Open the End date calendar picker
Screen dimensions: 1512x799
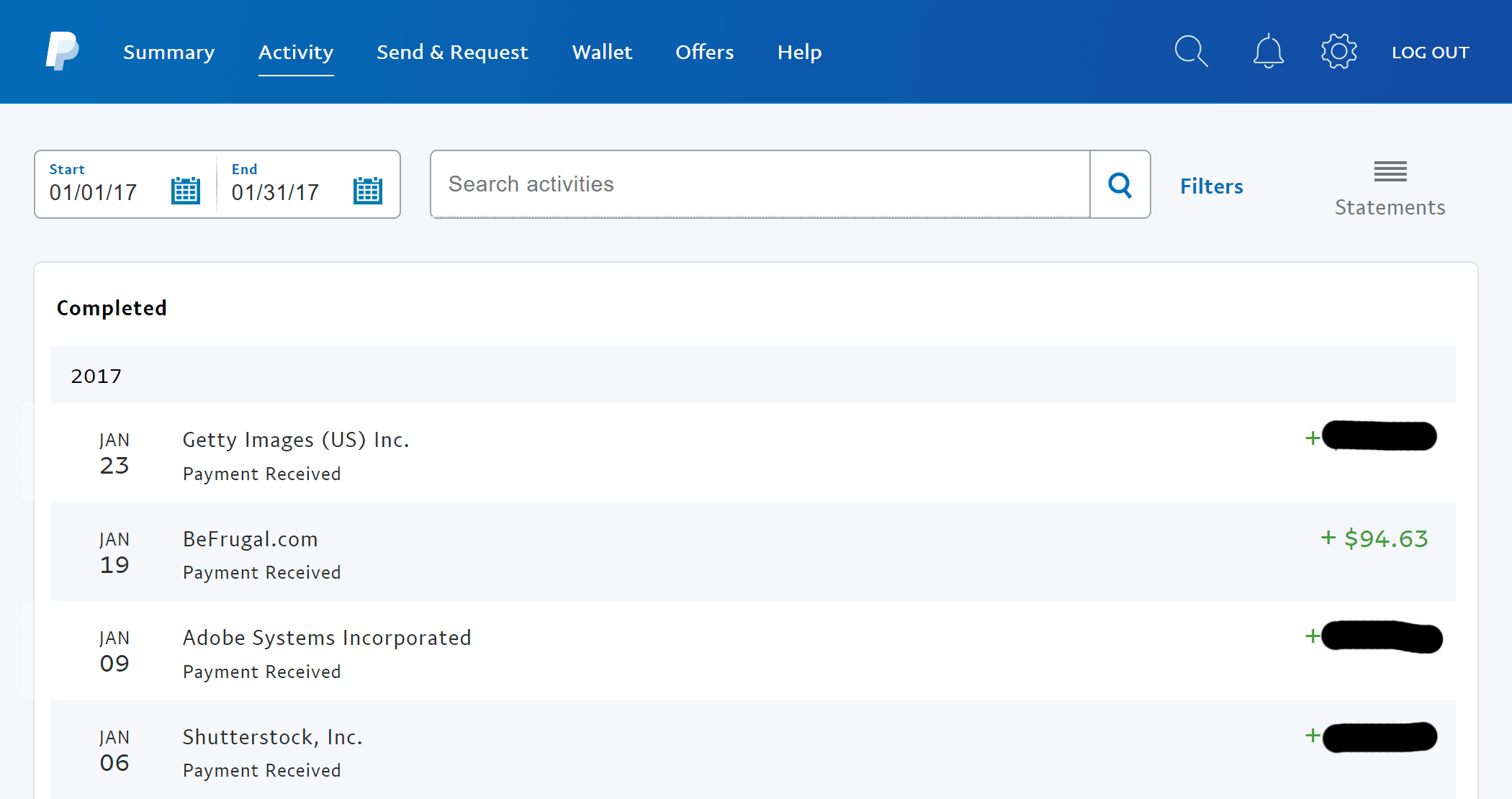click(x=367, y=190)
